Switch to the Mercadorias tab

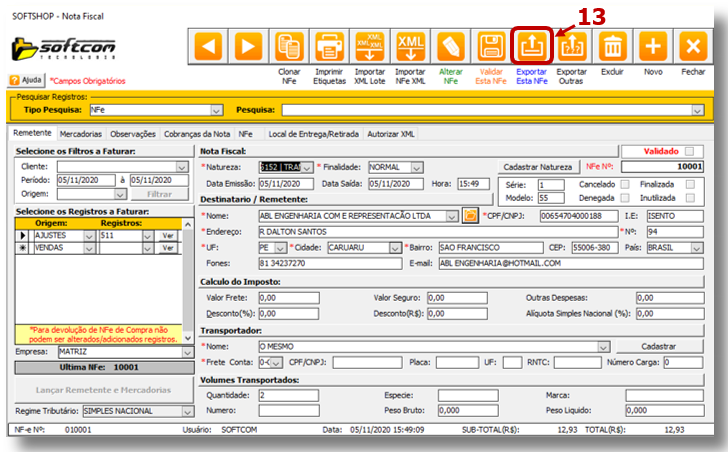tap(80, 133)
